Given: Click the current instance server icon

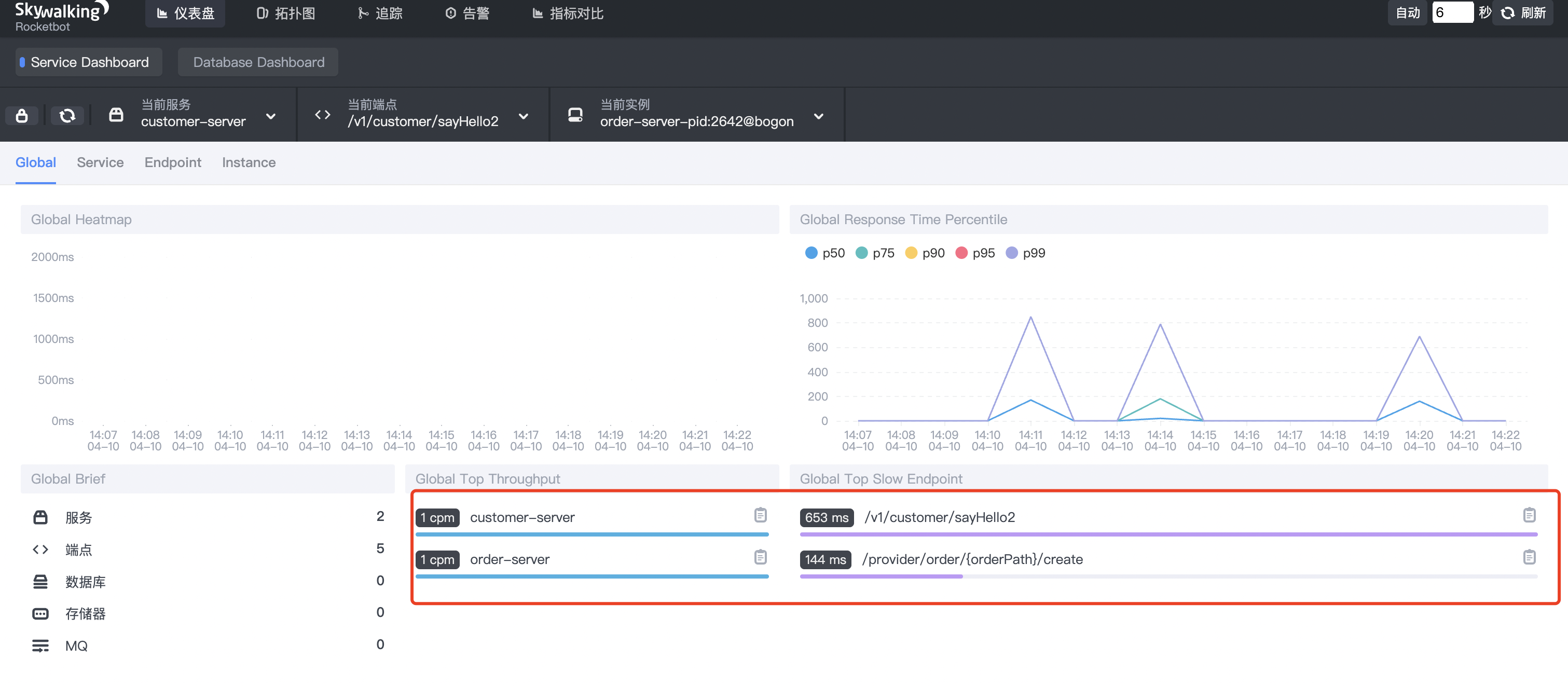Looking at the screenshot, I should [574, 115].
